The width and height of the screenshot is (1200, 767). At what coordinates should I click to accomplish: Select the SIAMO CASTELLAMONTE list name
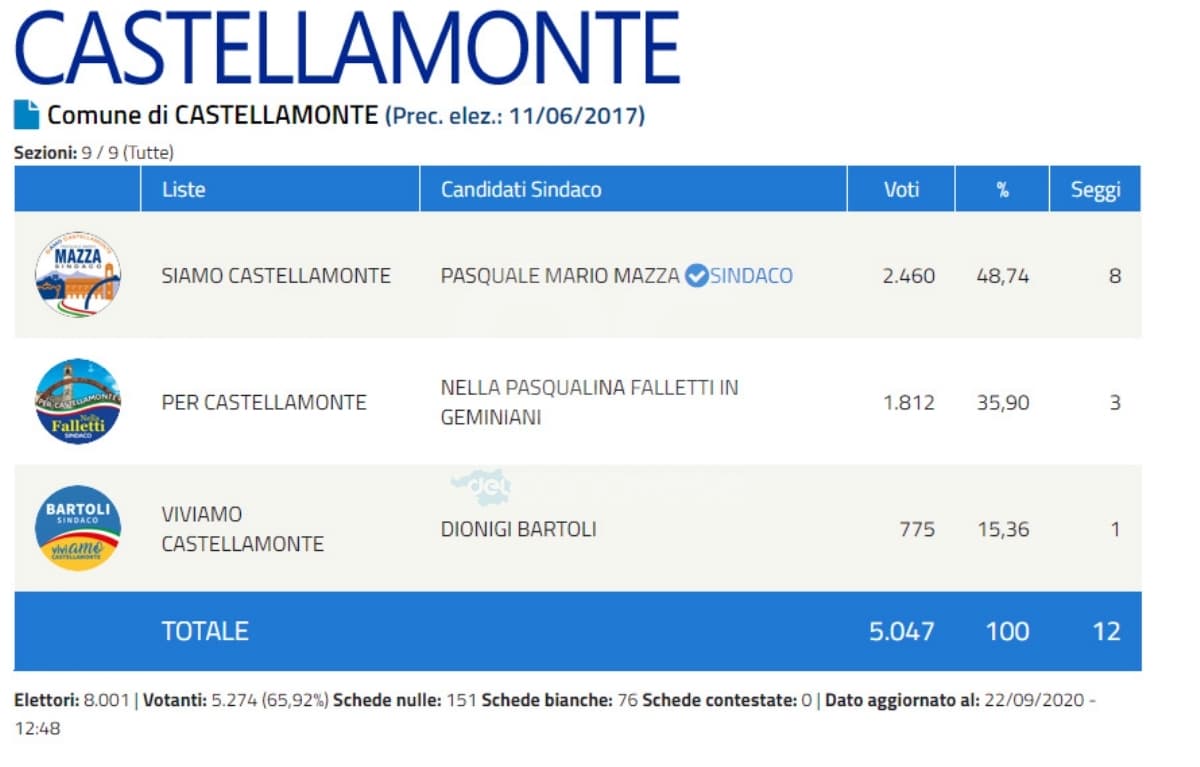tap(276, 276)
